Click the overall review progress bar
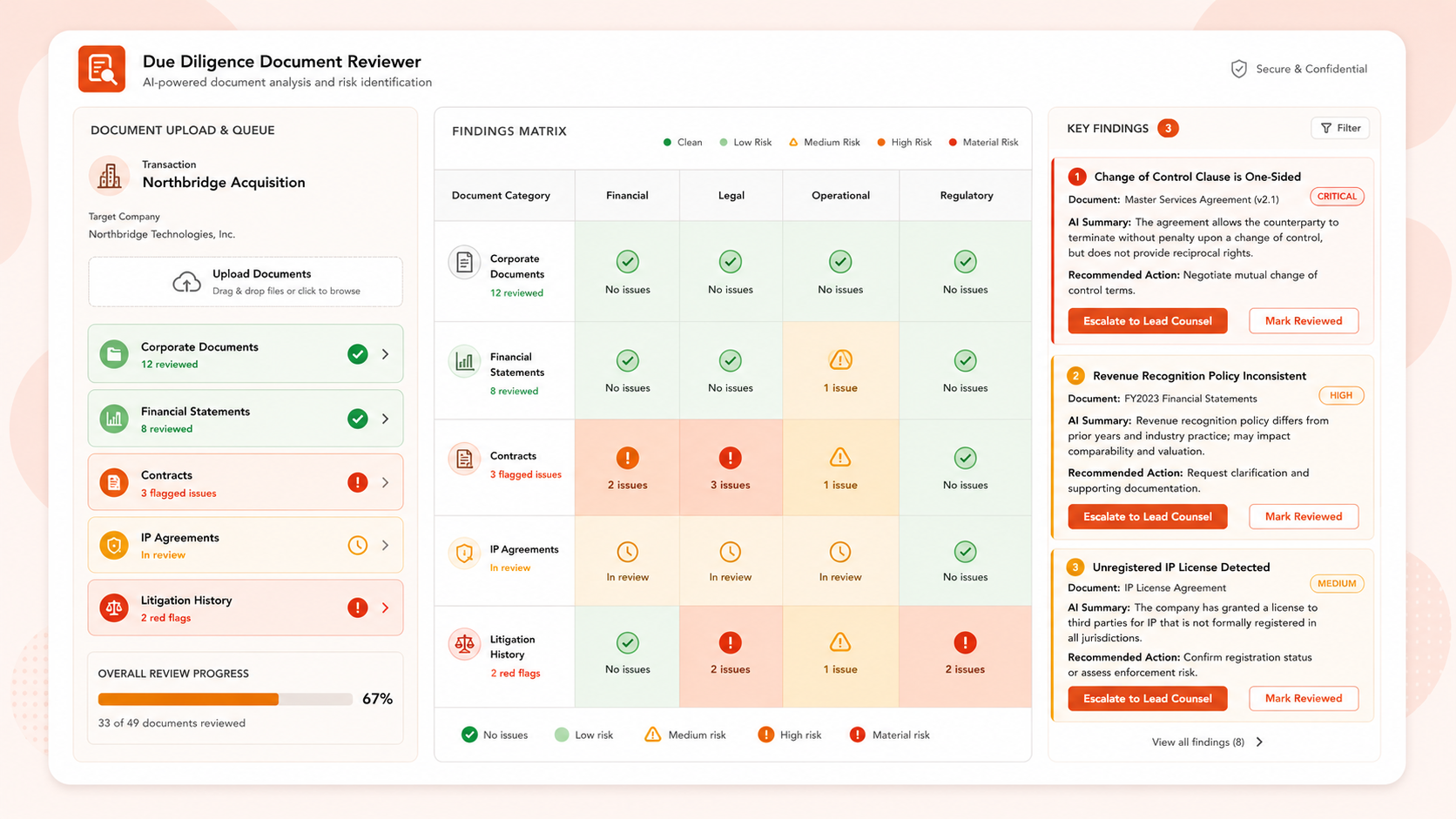 pos(225,699)
